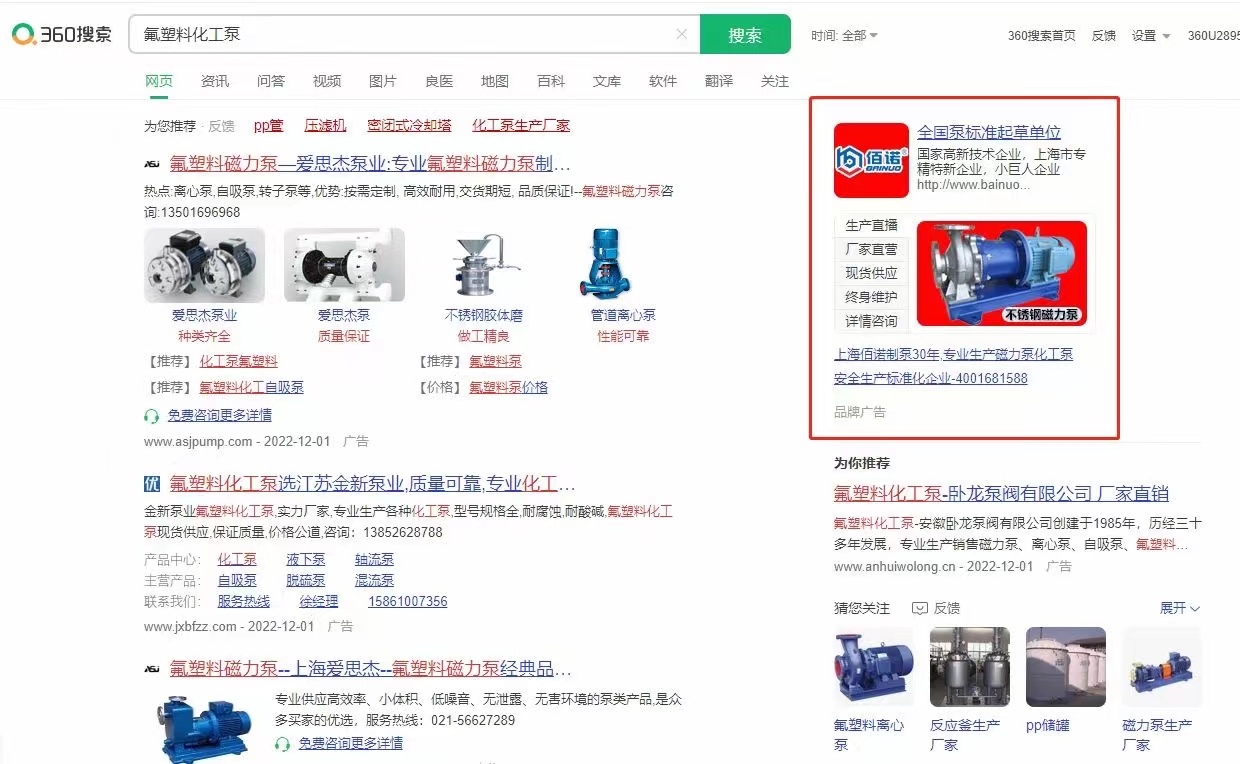The image size is (1240, 764).
Task: Click the 混流泵 product link
Action: tap(374, 580)
